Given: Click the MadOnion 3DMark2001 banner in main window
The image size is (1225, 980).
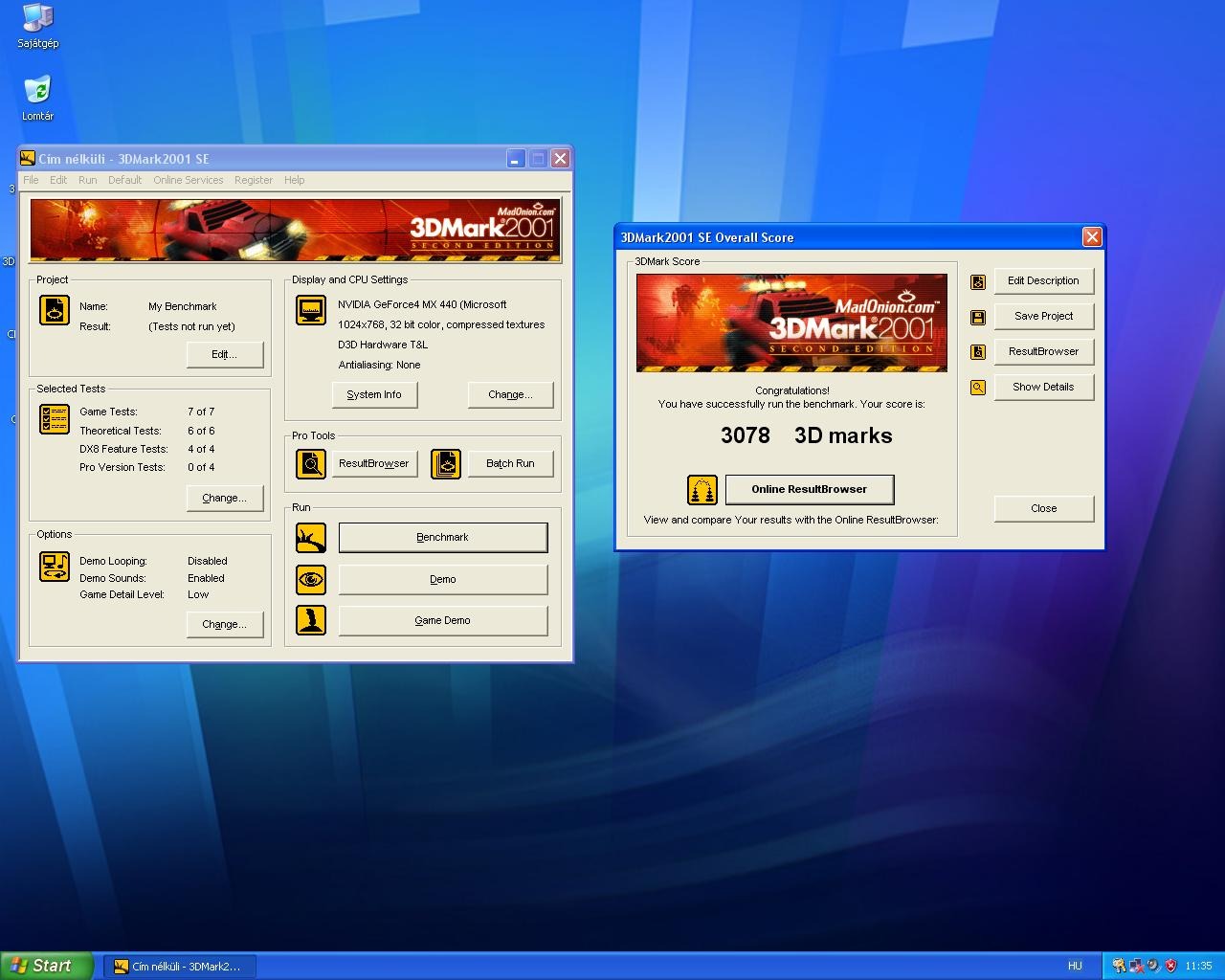Looking at the screenshot, I should (x=296, y=230).
